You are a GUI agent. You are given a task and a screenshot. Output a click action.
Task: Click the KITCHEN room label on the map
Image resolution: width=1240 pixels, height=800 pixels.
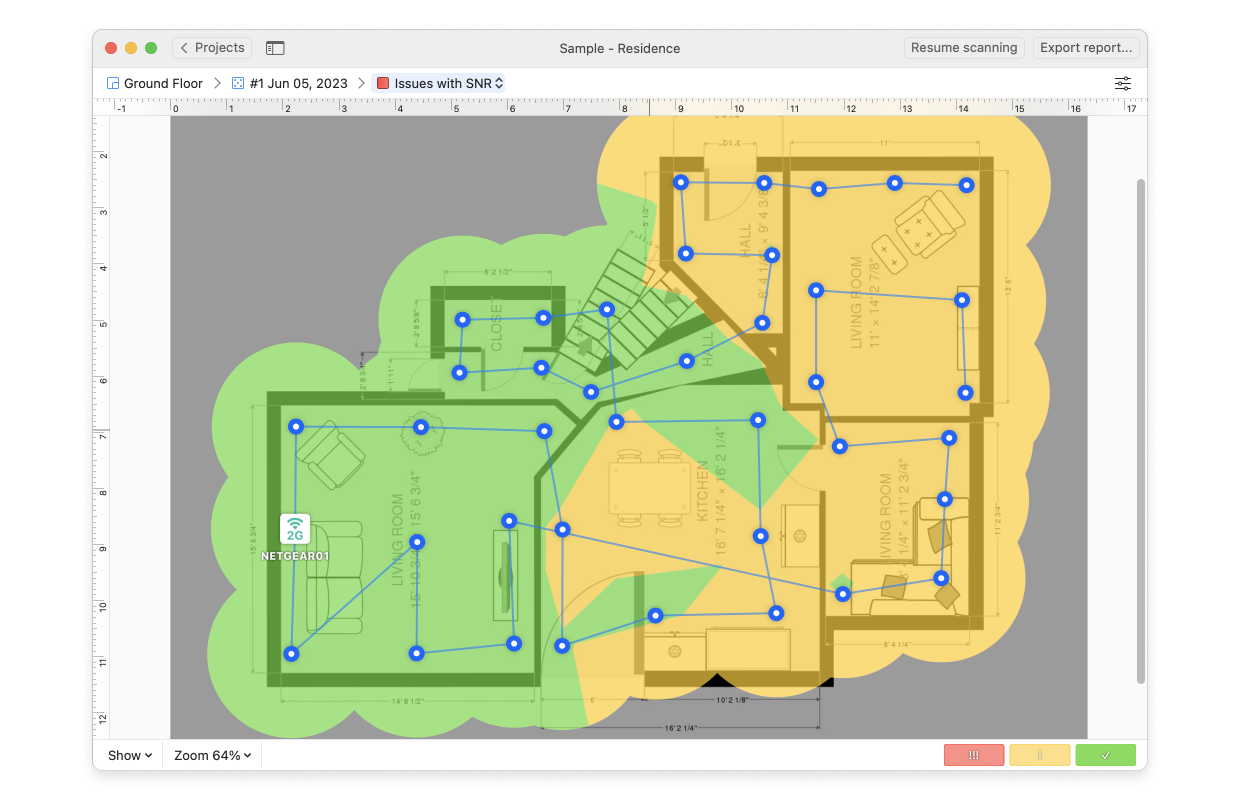tap(703, 491)
